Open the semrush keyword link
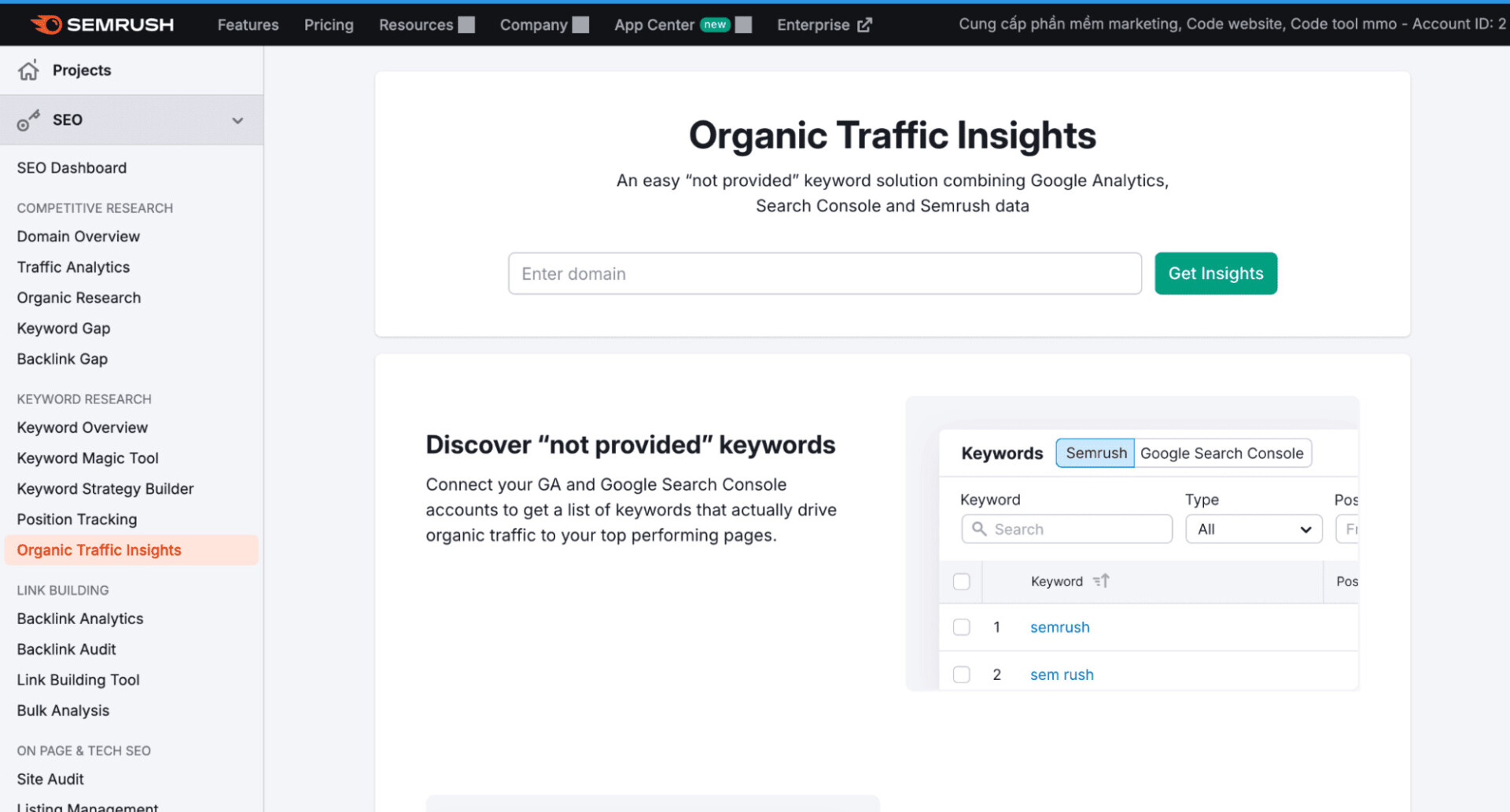Image resolution: width=1510 pixels, height=812 pixels. 1060,627
